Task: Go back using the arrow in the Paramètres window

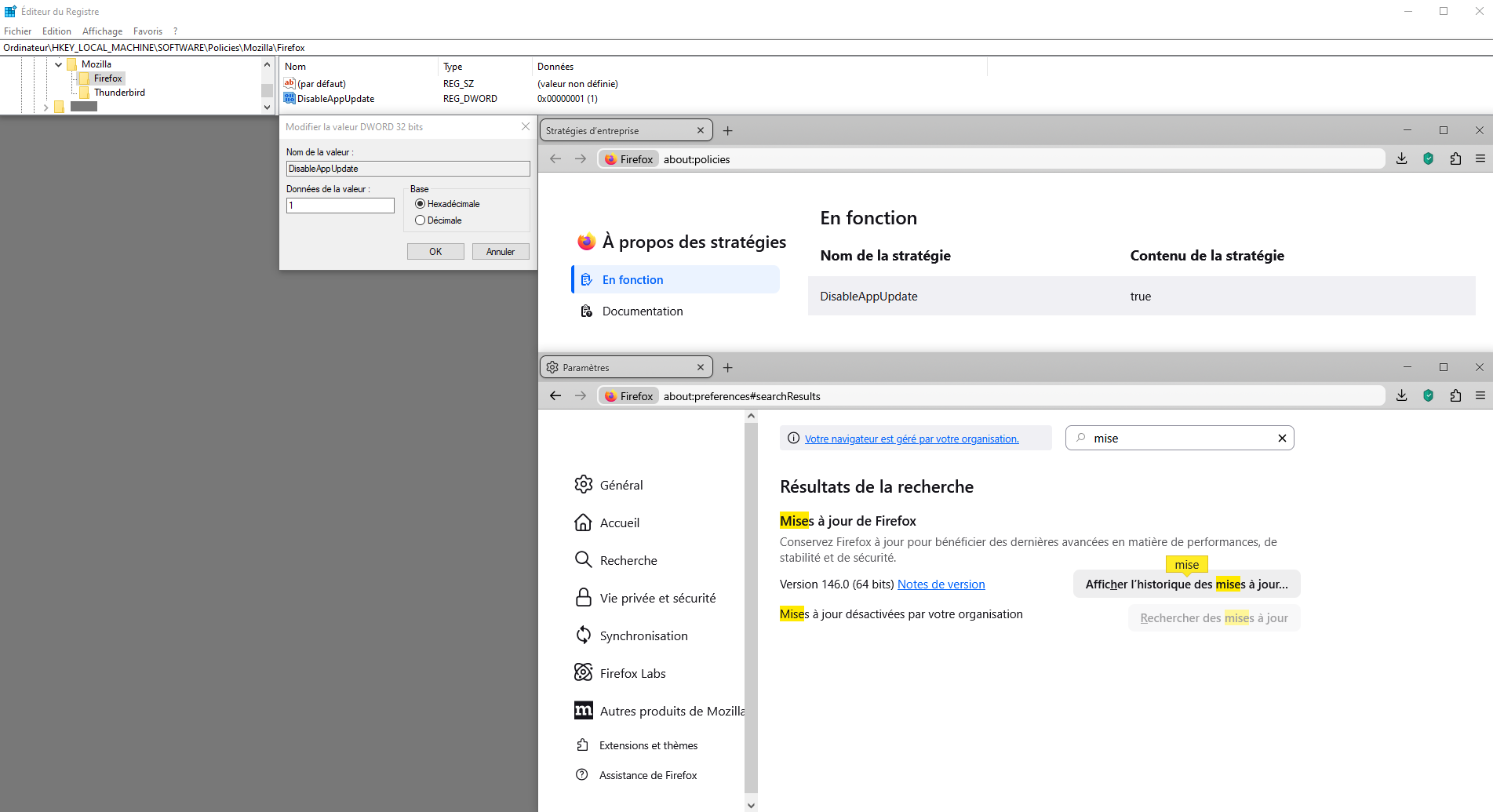Action: click(x=555, y=396)
